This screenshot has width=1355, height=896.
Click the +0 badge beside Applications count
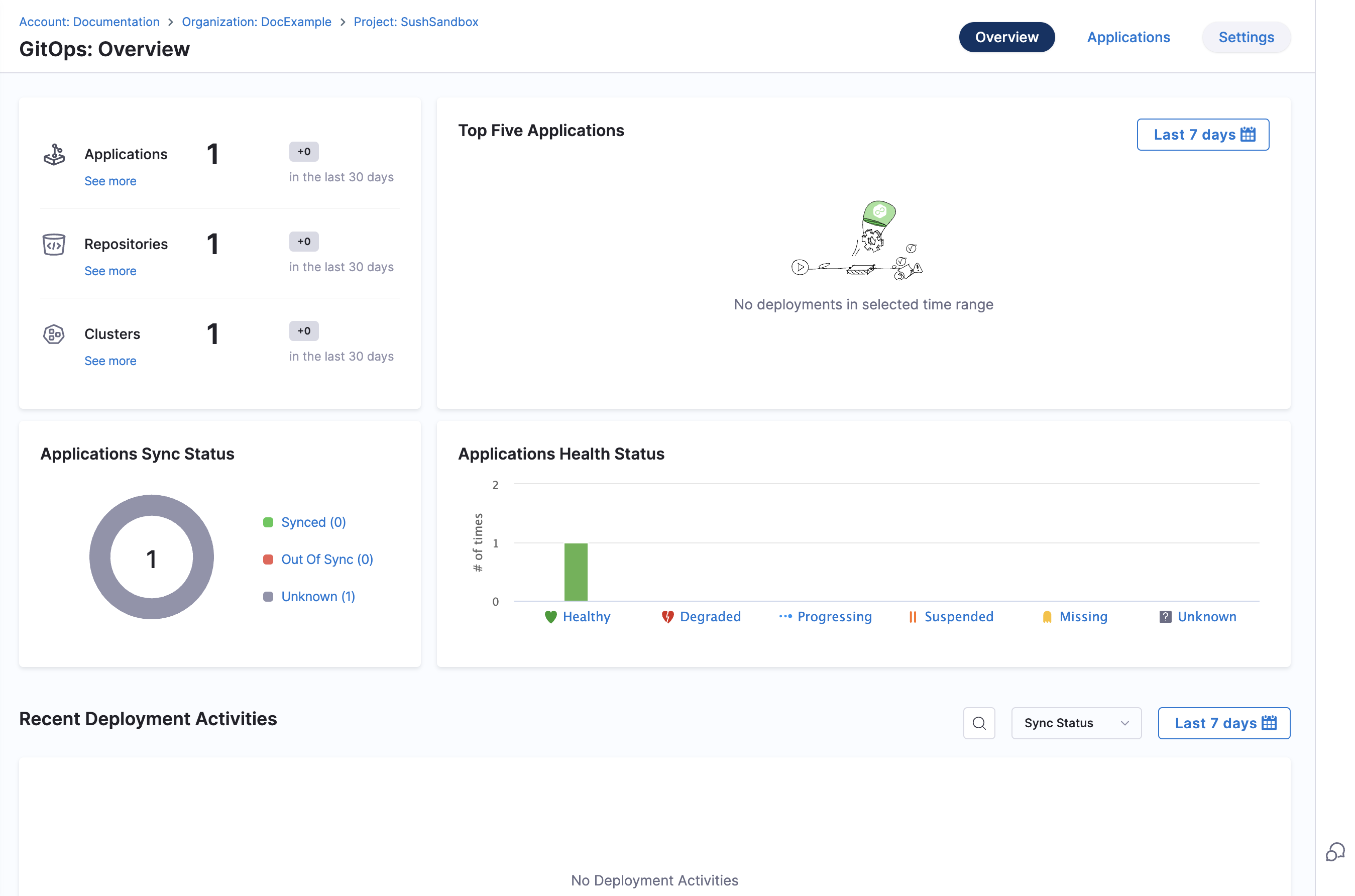304,152
